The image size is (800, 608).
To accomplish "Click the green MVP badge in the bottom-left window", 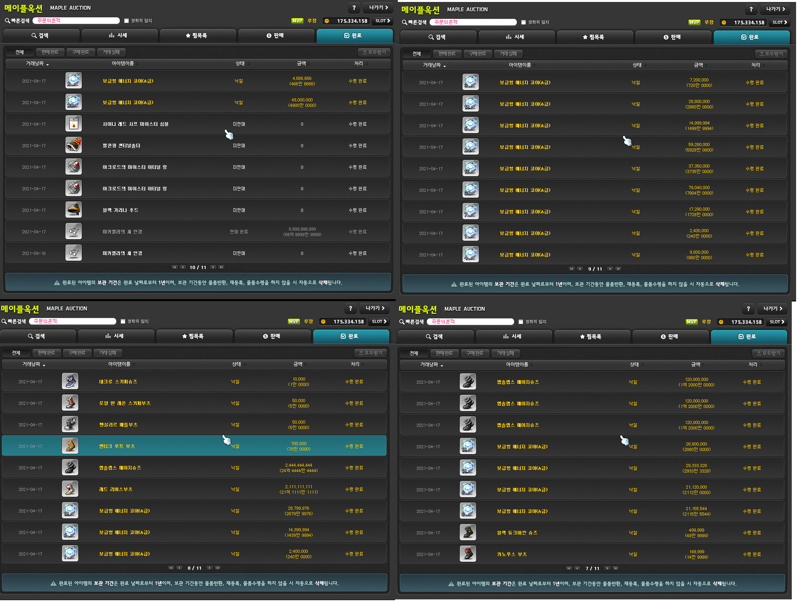I will 294,321.
